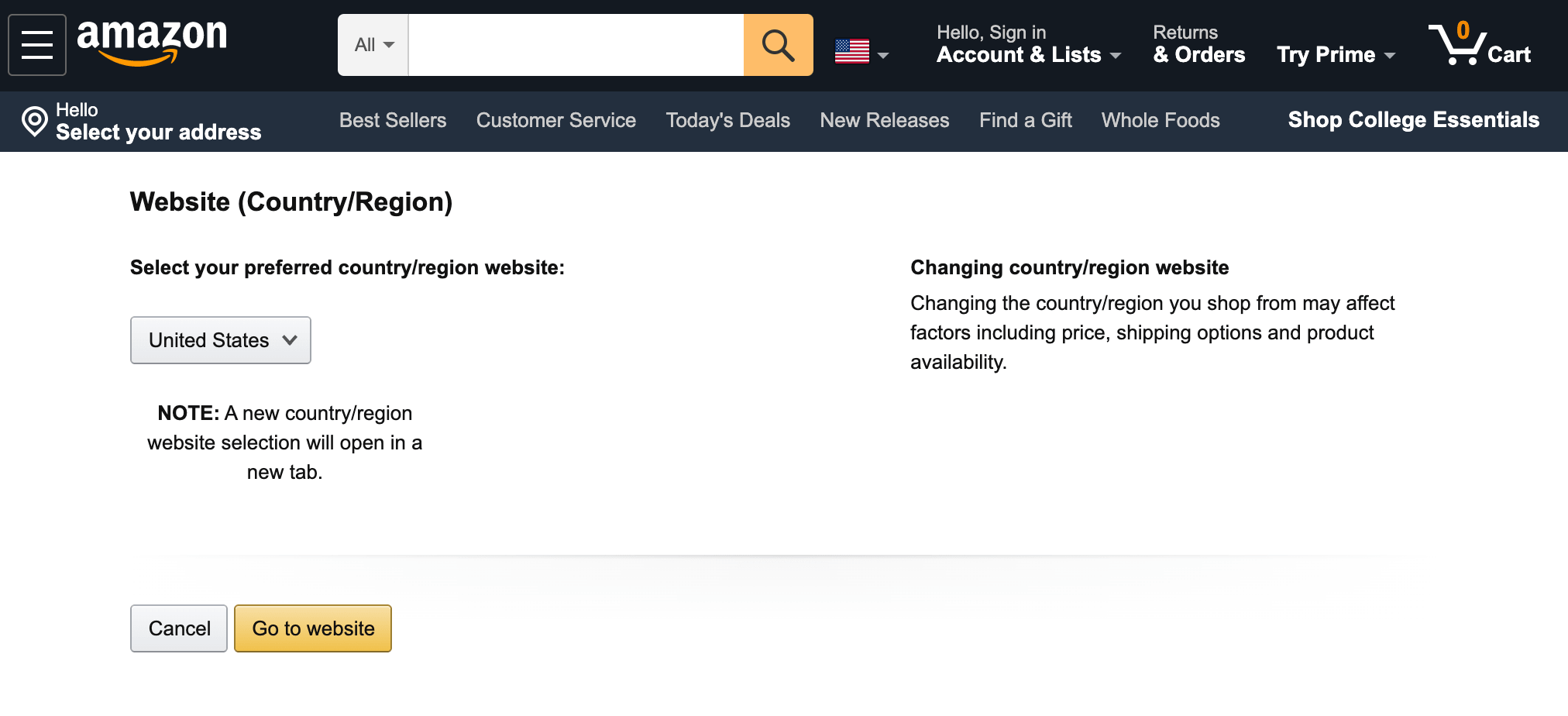Select Today's Deals in the navigation
This screenshot has width=1568, height=716.
(x=727, y=121)
